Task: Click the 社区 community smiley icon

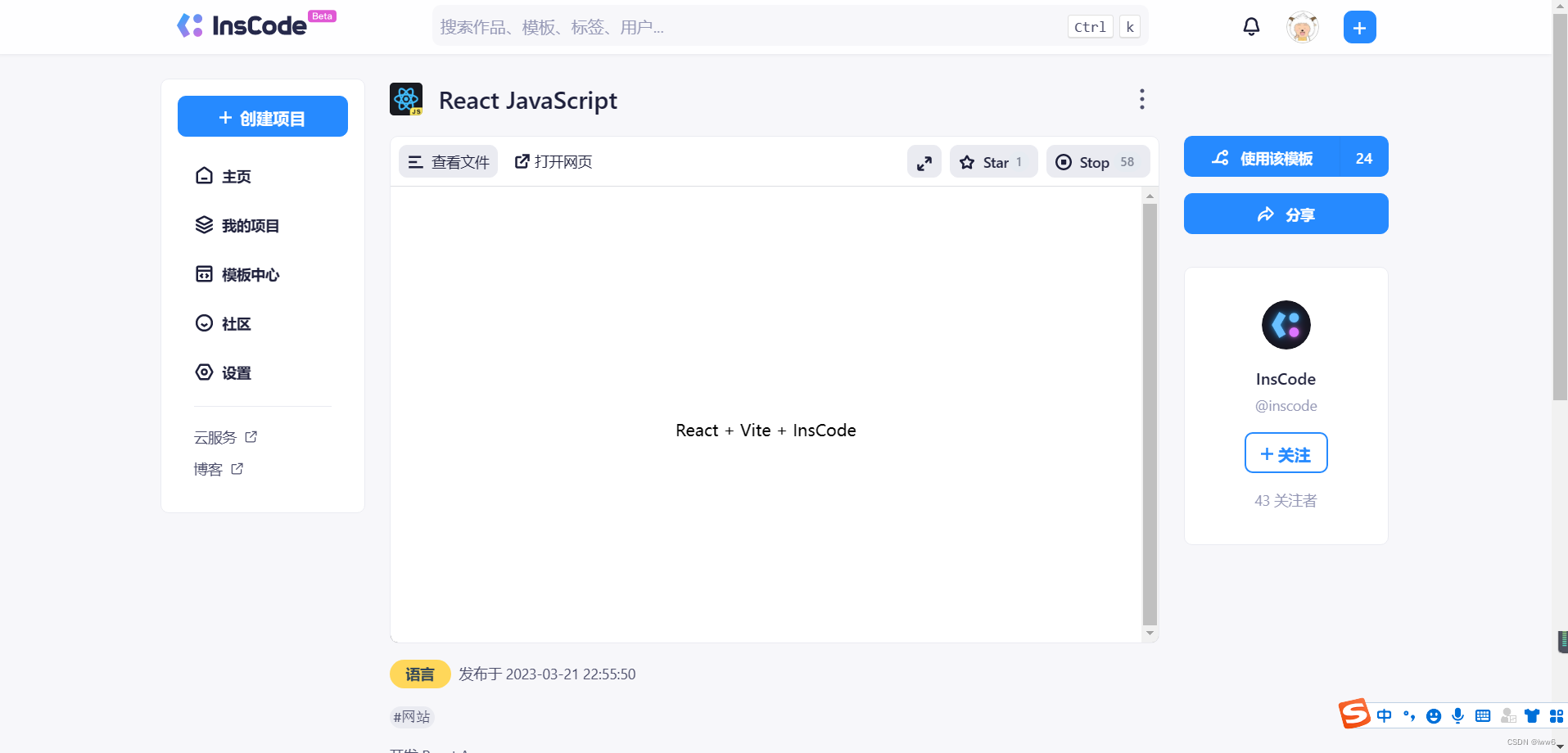Action: pos(204,323)
